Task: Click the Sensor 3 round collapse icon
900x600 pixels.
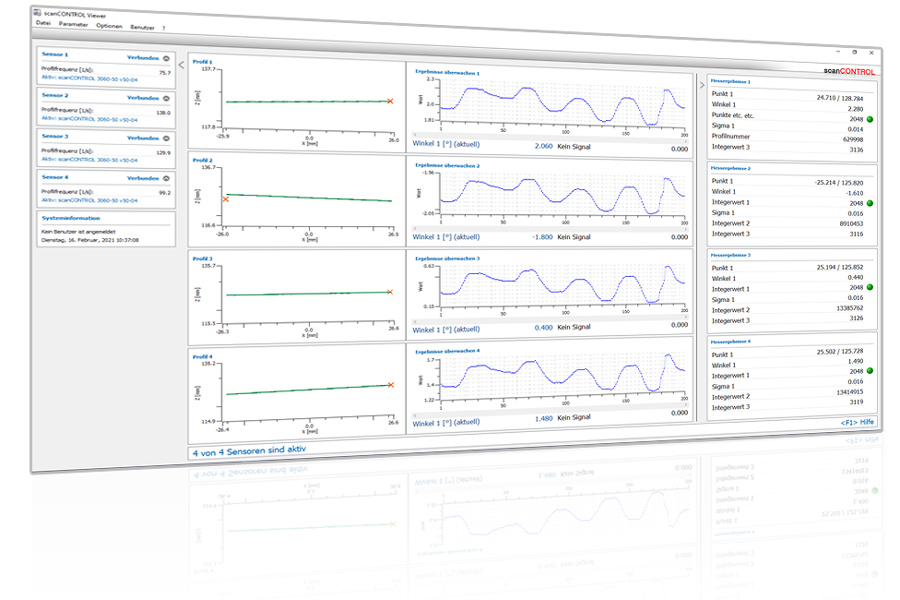Action: (x=166, y=137)
